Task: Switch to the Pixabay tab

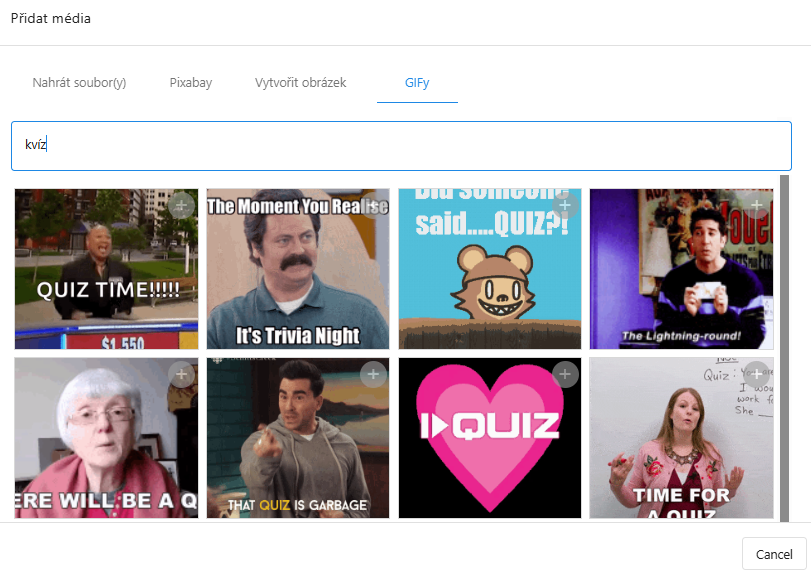Action: pyautogui.click(x=191, y=83)
